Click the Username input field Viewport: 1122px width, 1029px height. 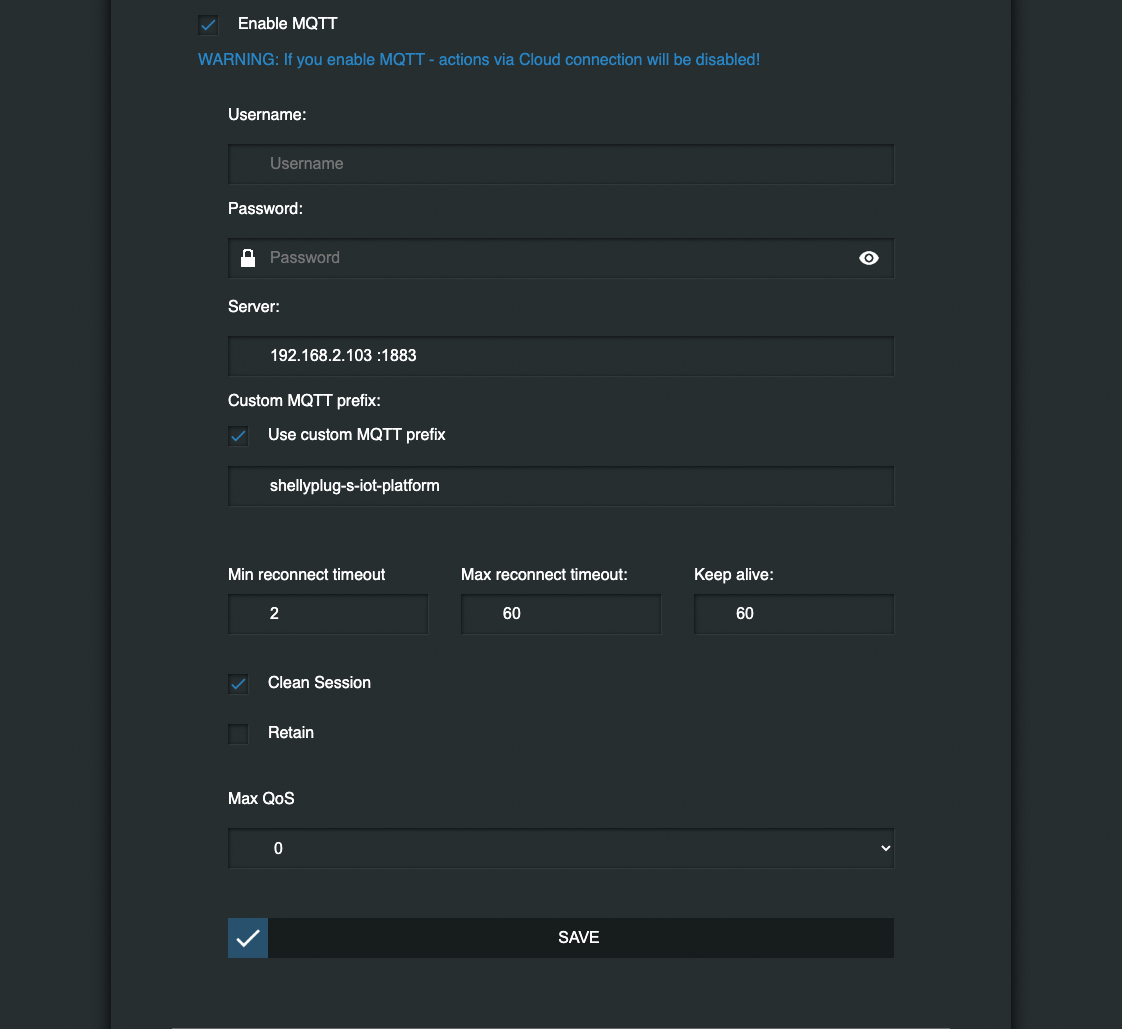pyautogui.click(x=560, y=164)
